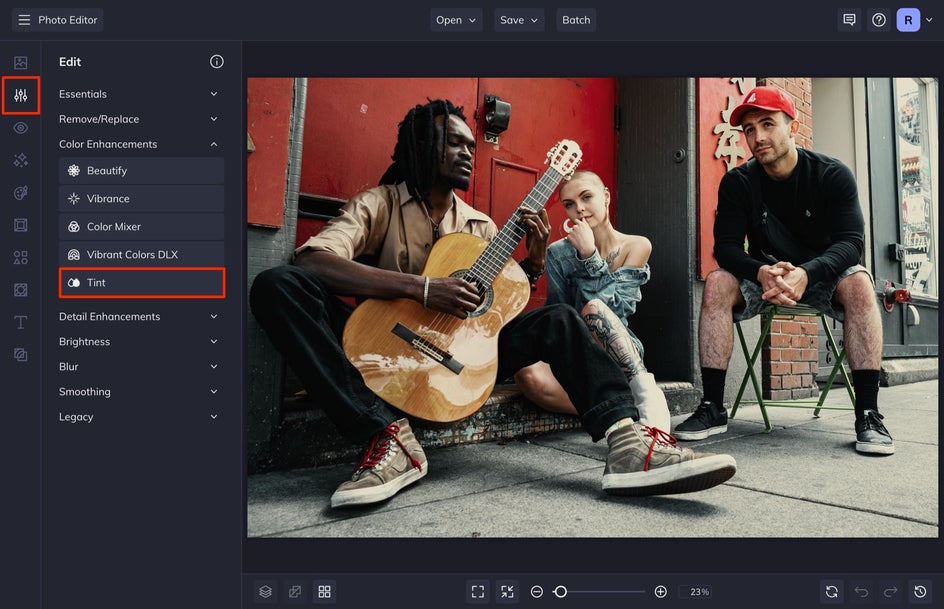Select the Beautify tool
The width and height of the screenshot is (944, 609).
141,171
